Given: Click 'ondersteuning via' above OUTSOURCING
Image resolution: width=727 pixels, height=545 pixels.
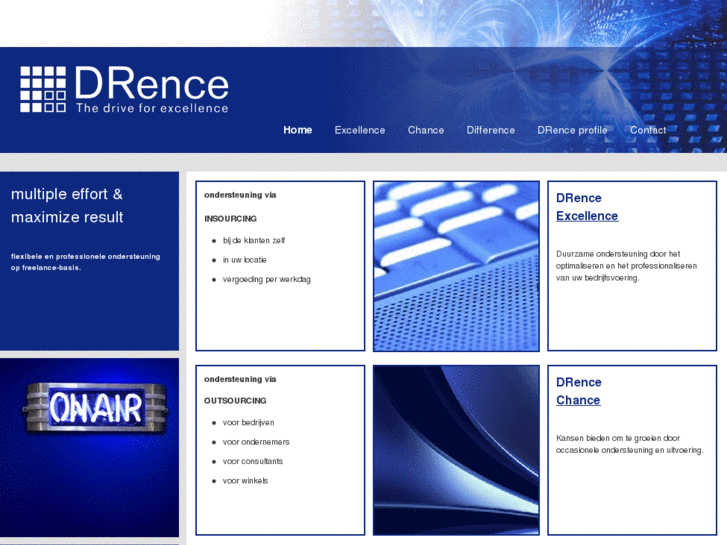Looking at the screenshot, I should coord(240,379).
